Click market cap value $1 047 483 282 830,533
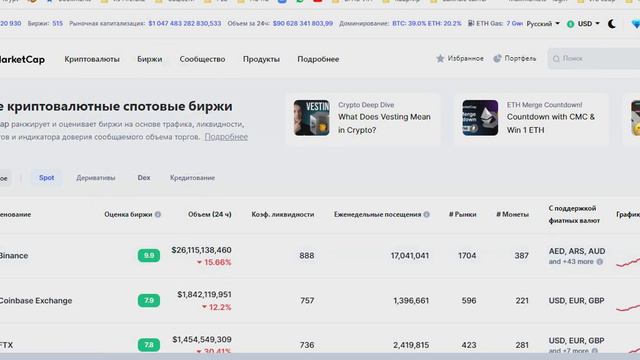The image size is (640, 360). (x=184, y=24)
